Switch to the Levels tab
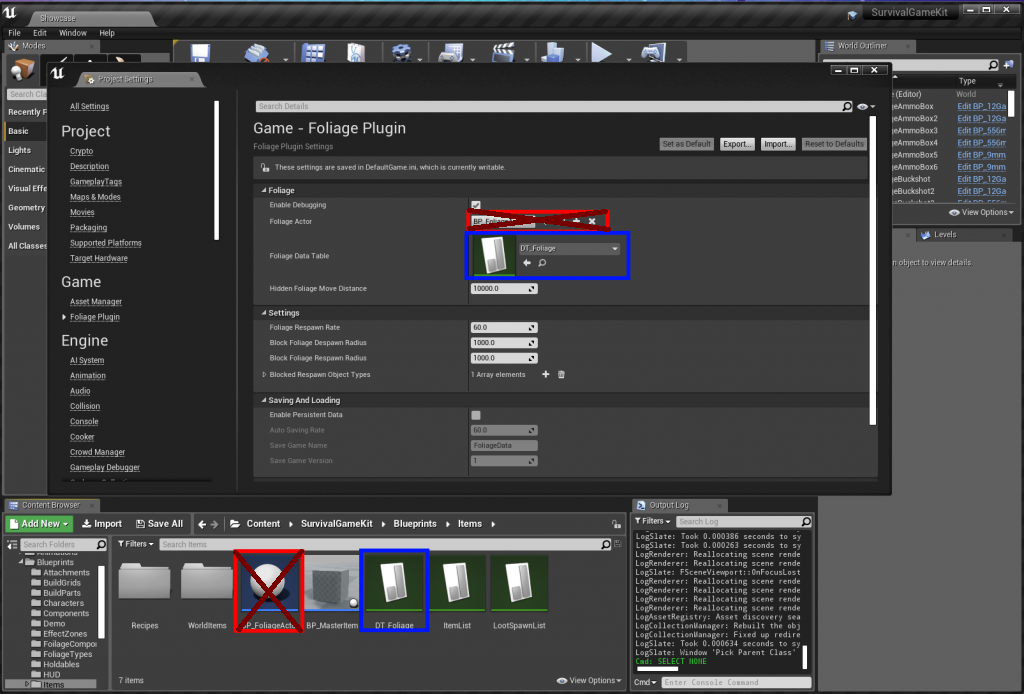This screenshot has width=1024, height=694. click(x=945, y=234)
